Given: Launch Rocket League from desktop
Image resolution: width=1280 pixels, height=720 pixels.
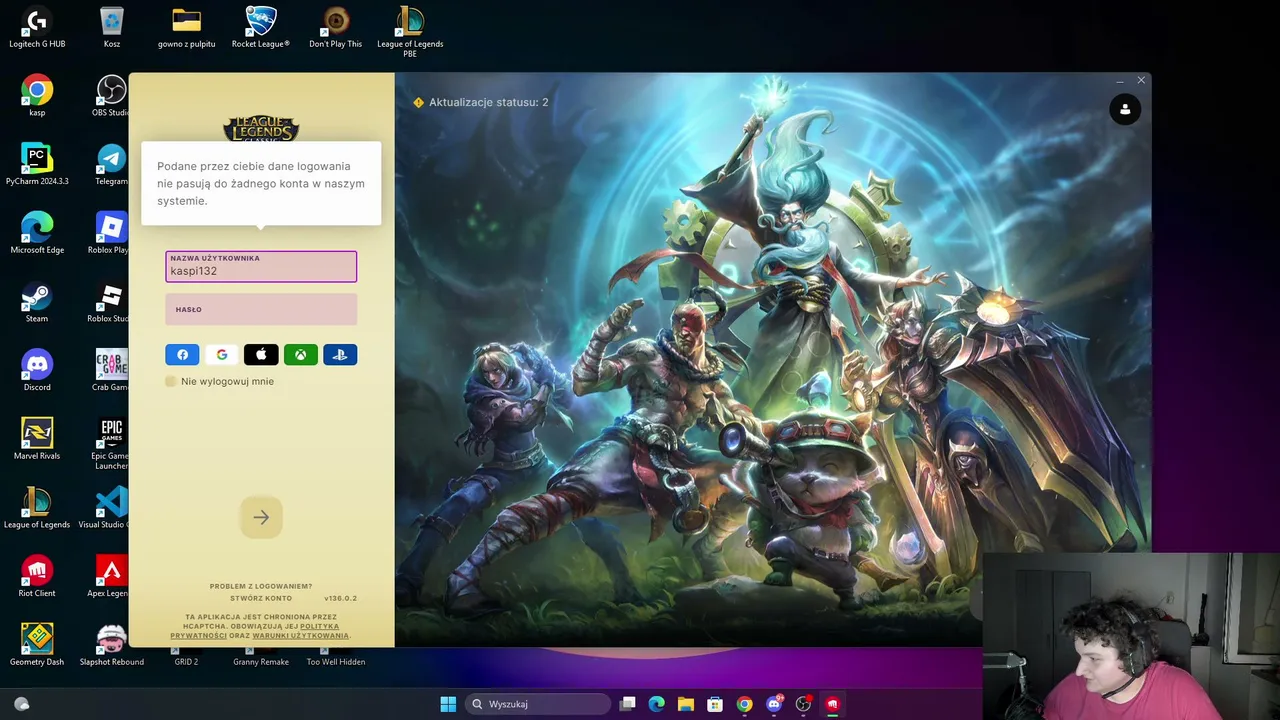Looking at the screenshot, I should tap(261, 28).
